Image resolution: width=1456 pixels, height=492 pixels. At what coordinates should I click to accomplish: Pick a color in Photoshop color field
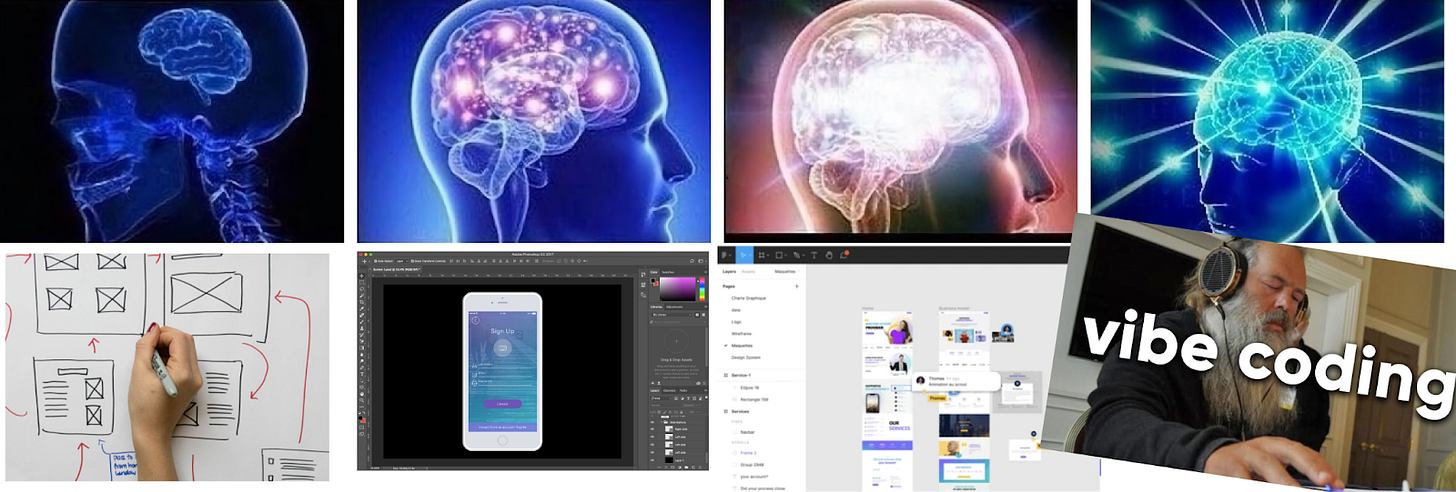[678, 289]
